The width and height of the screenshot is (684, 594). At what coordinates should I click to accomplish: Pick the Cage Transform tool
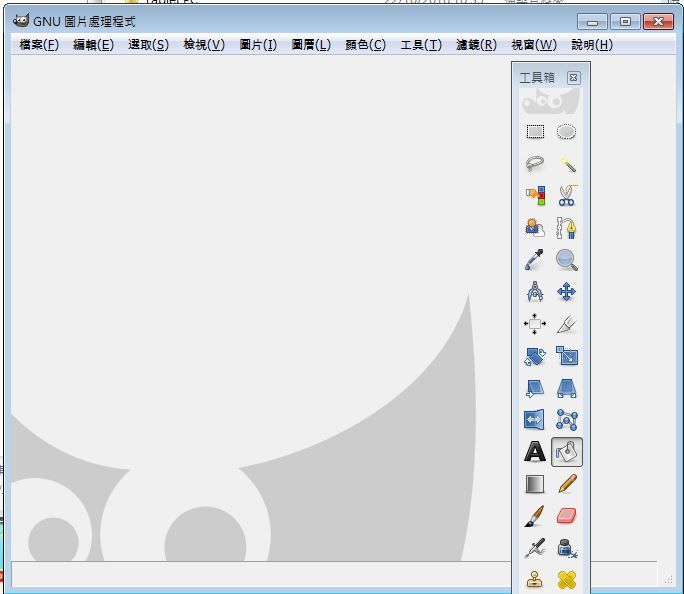566,420
